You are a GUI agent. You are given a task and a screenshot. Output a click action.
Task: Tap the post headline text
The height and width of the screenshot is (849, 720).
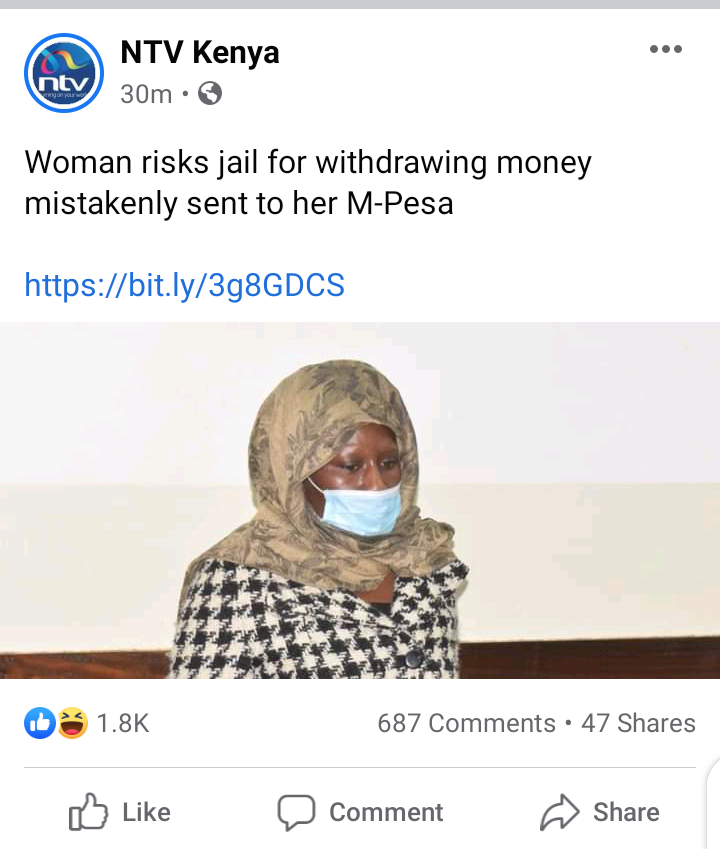[308, 182]
